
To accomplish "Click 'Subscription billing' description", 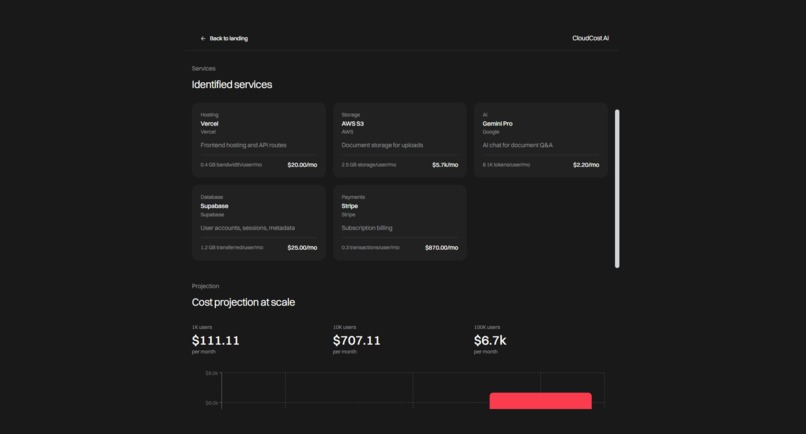I will [x=367, y=228].
